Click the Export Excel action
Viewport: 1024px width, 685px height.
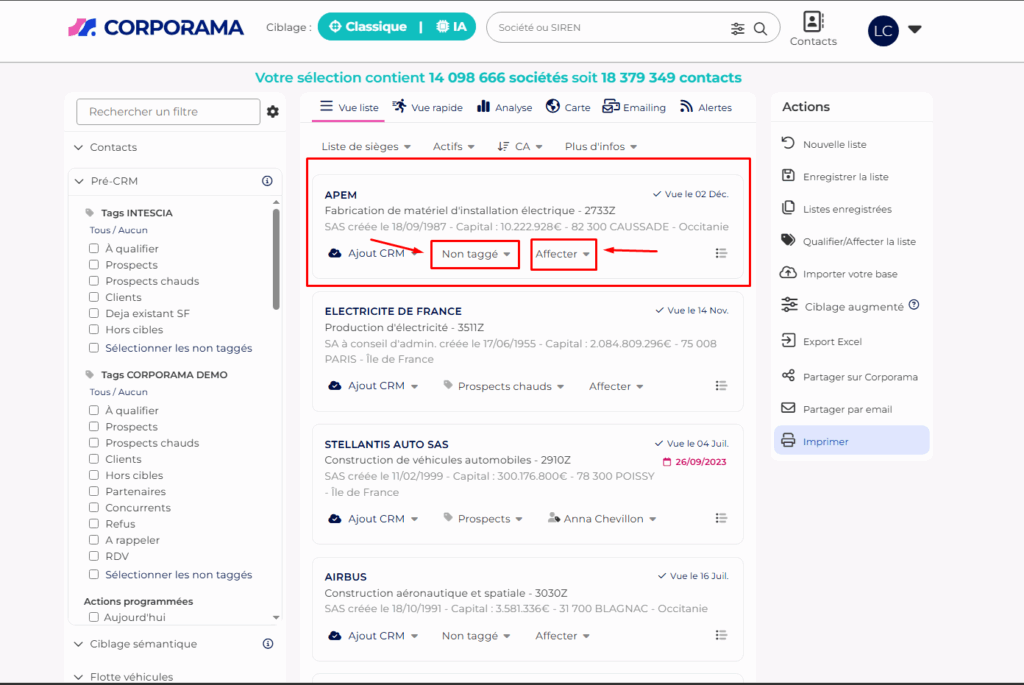[x=831, y=342]
